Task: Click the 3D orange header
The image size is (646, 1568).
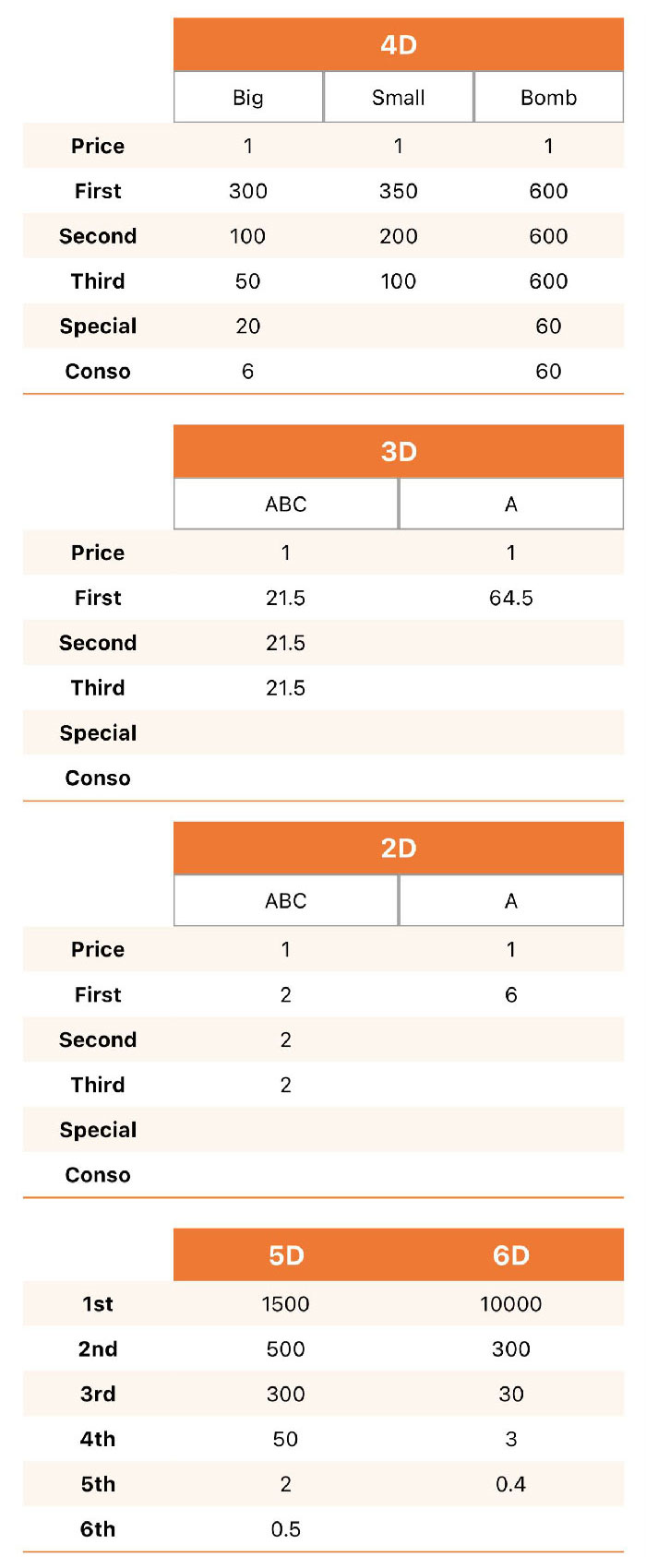Action: pyautogui.click(x=399, y=451)
